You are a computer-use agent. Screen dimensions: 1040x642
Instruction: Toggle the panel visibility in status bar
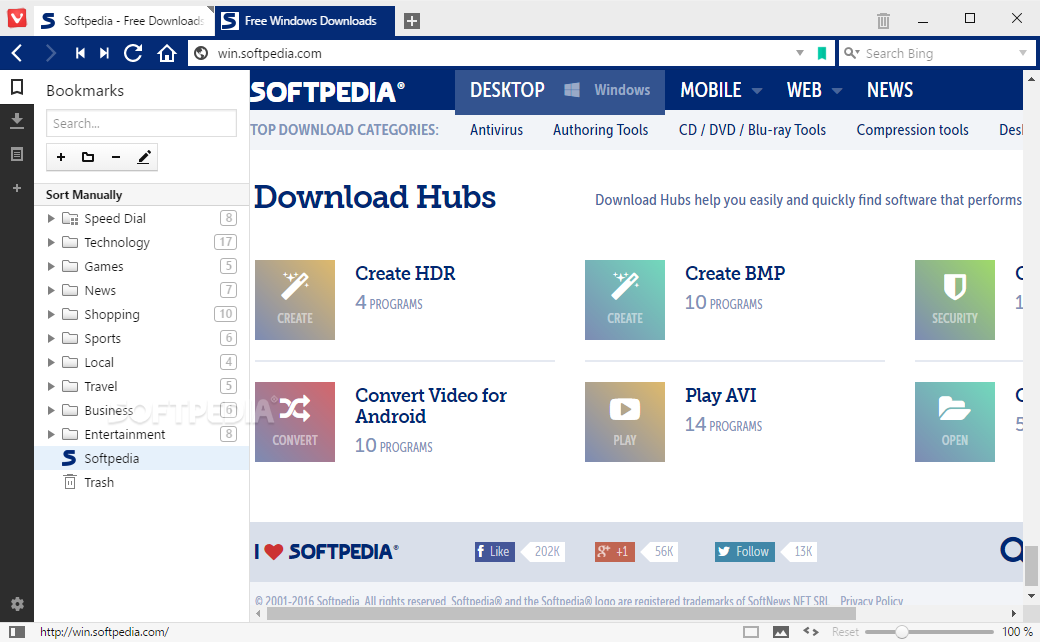pyautogui.click(x=17, y=632)
